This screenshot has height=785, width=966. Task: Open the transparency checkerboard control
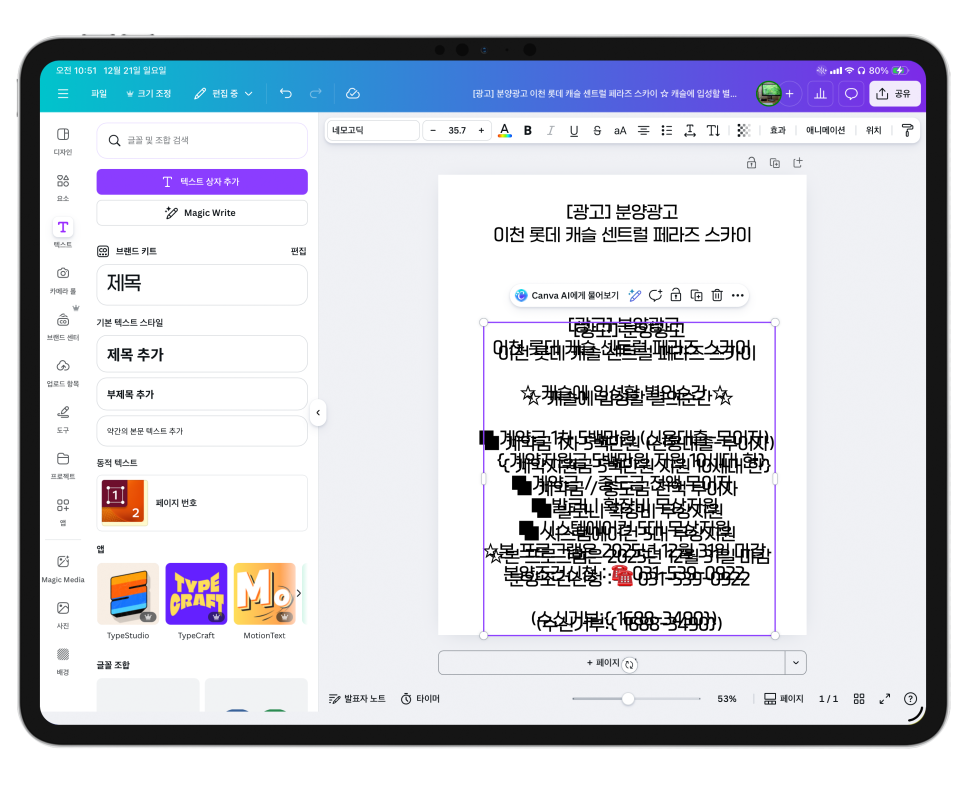coord(744,131)
